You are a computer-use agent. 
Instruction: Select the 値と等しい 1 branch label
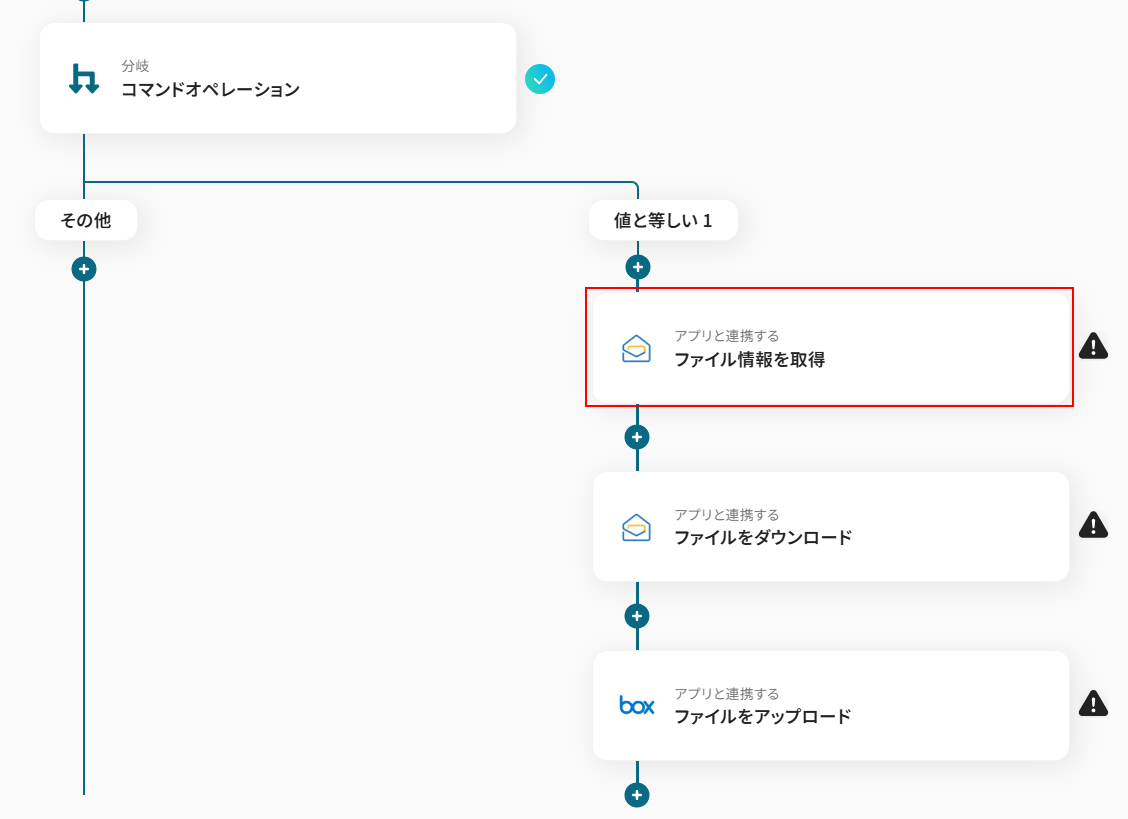coord(663,220)
